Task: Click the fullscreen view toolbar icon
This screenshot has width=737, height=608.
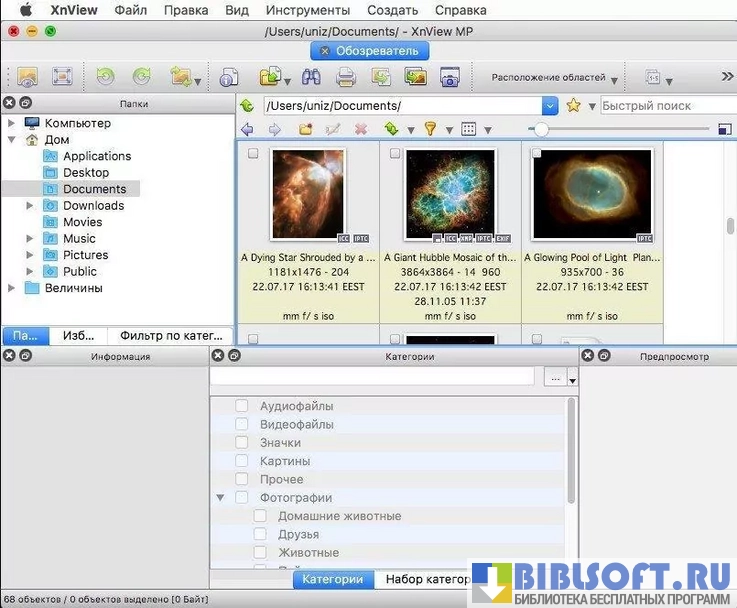Action: [61, 77]
